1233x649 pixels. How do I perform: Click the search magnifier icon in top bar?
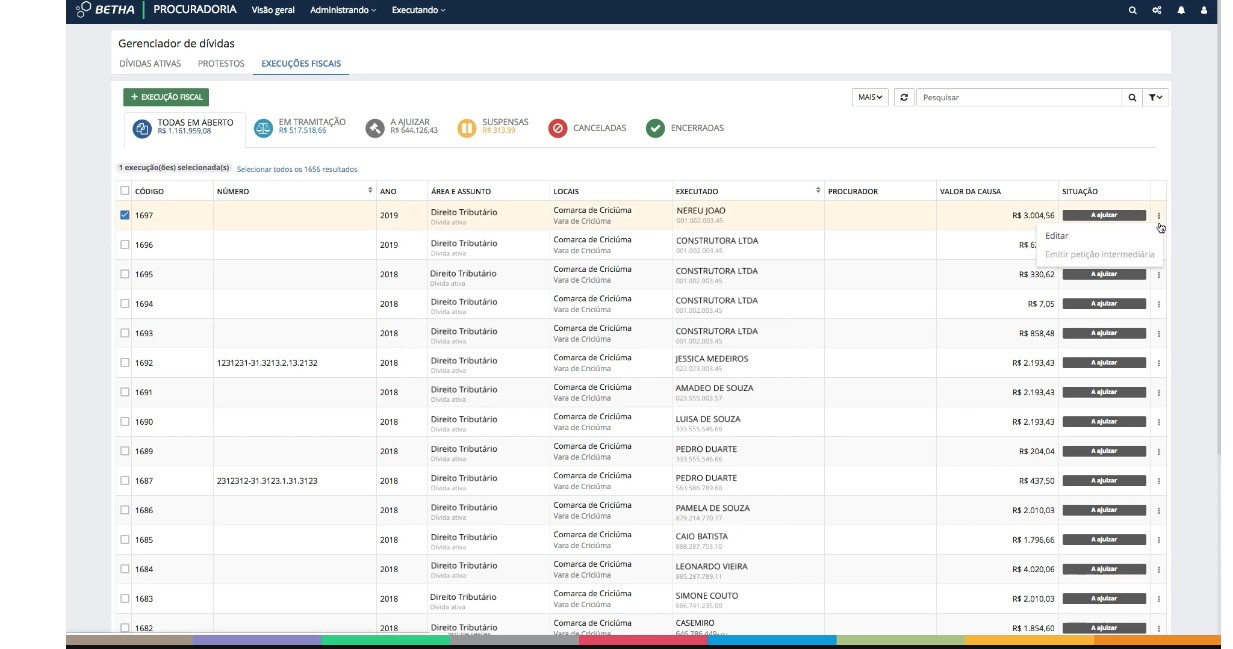(x=1132, y=10)
